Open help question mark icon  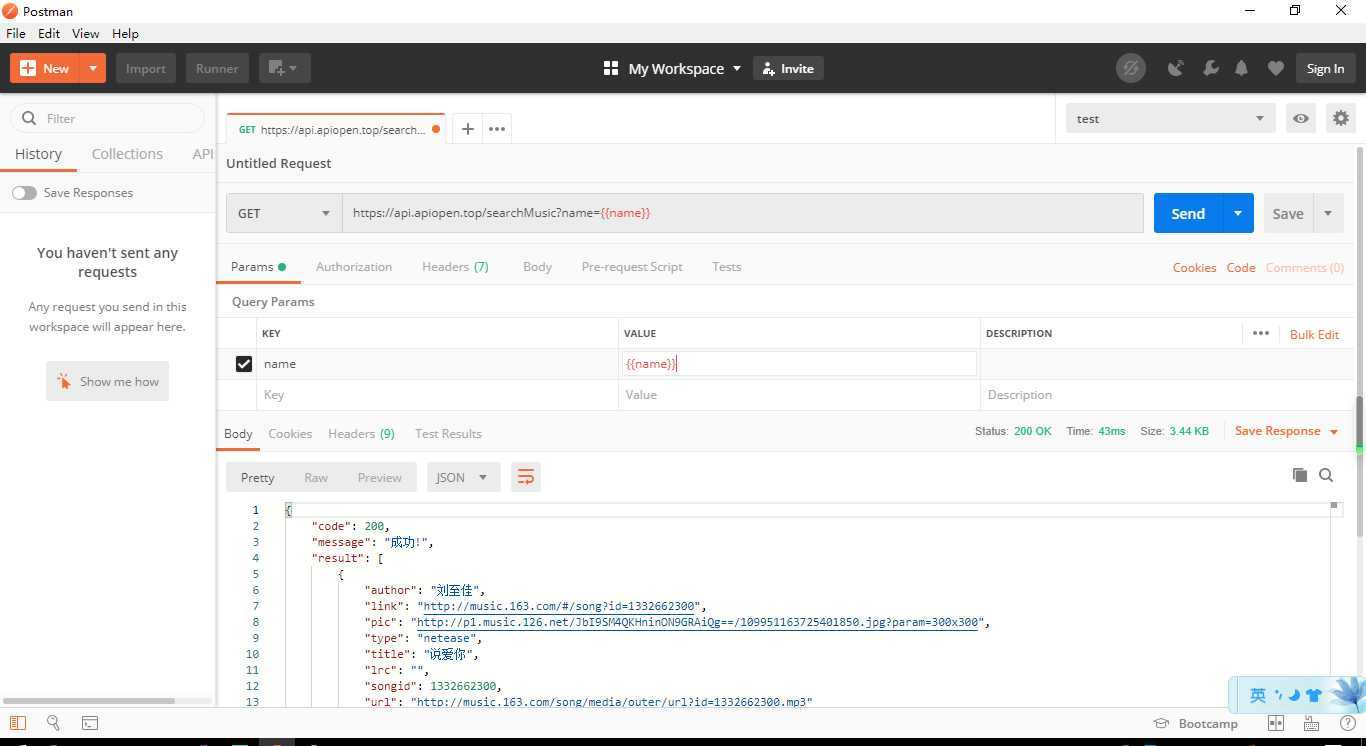point(1347,723)
